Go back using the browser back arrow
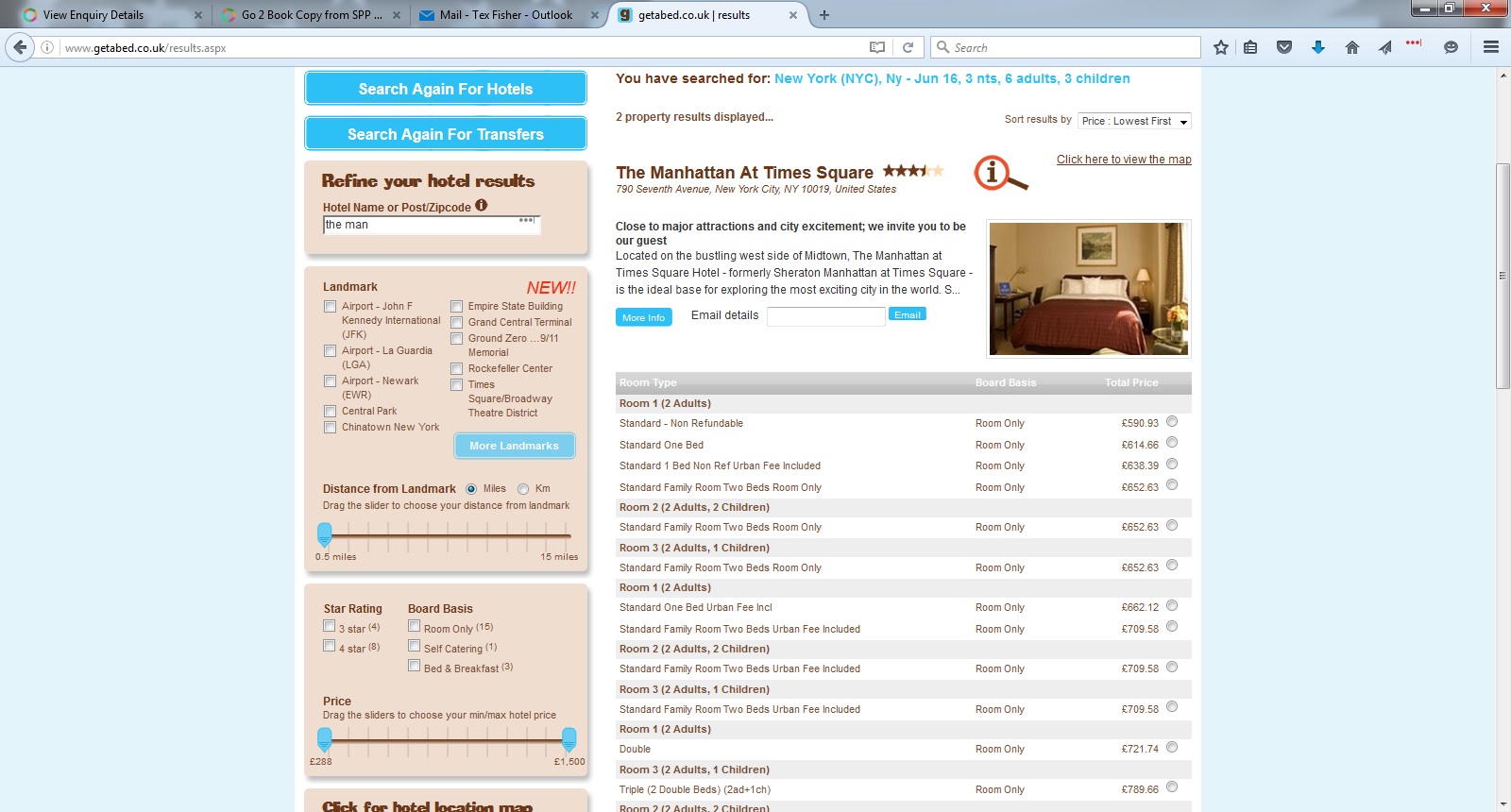 click(20, 47)
